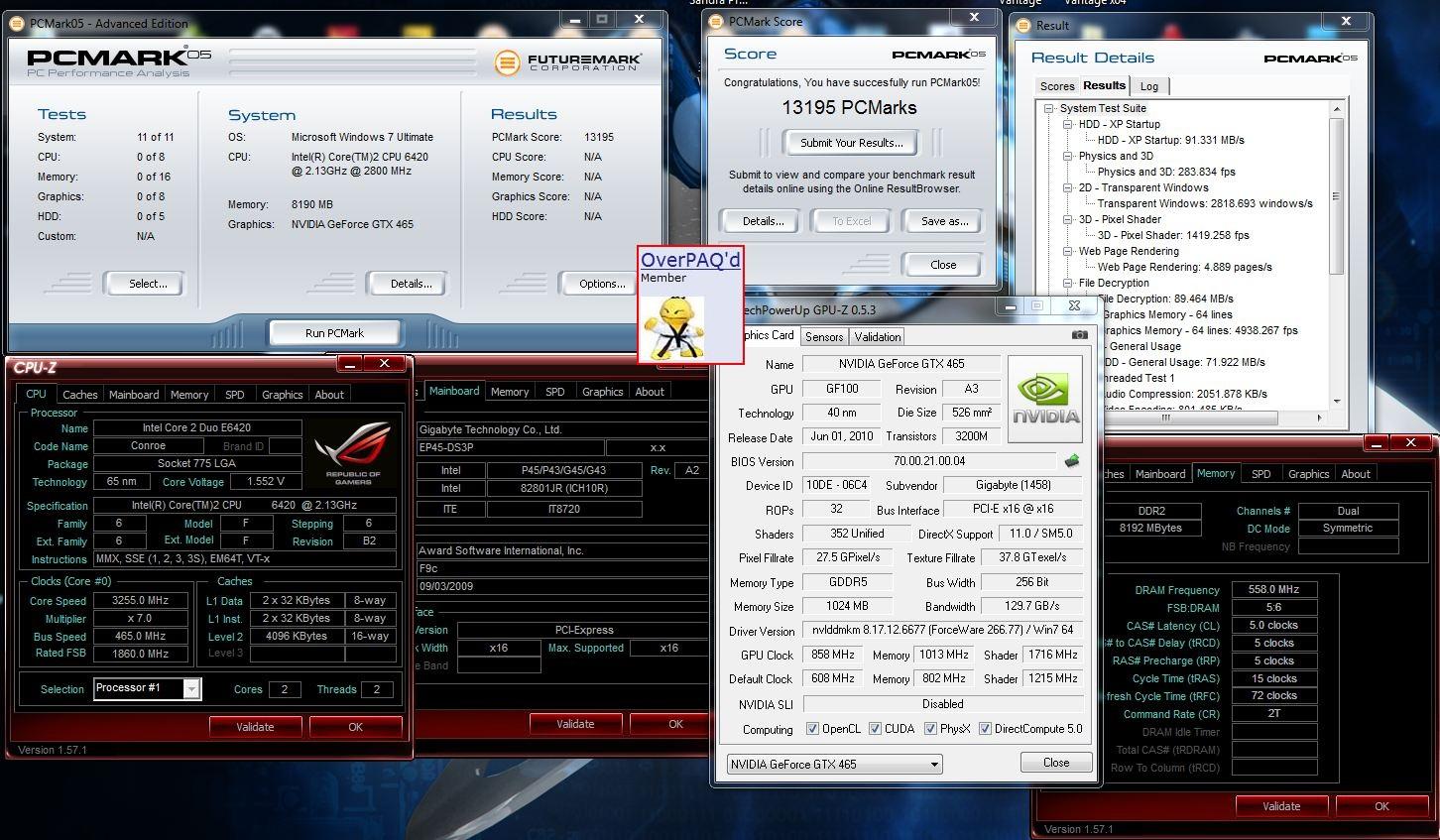Screen dimensions: 1440x840
Task: Select Graphics tab in front-left CPU-Z window
Action: click(x=283, y=395)
